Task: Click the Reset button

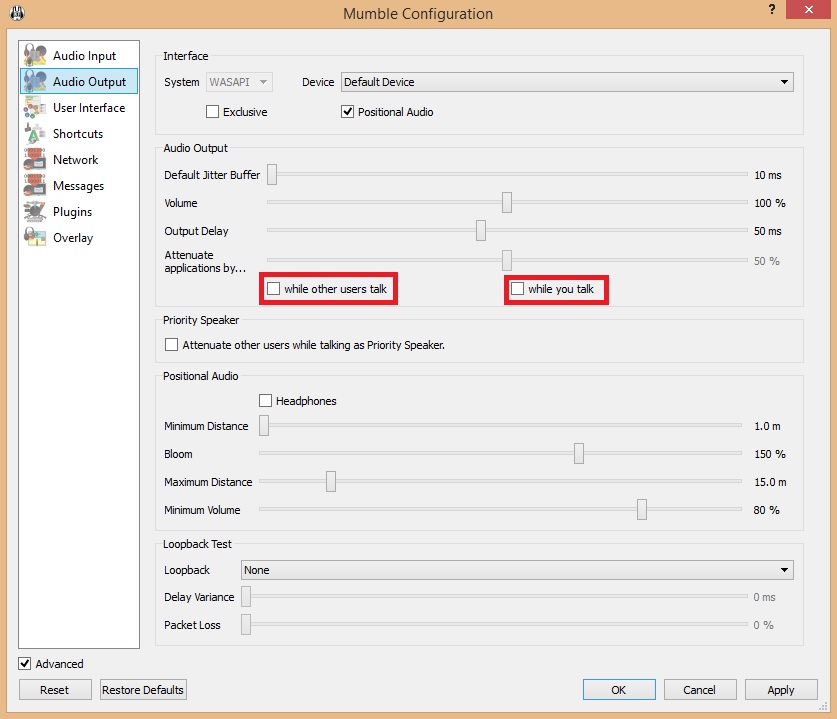Action: (54, 690)
